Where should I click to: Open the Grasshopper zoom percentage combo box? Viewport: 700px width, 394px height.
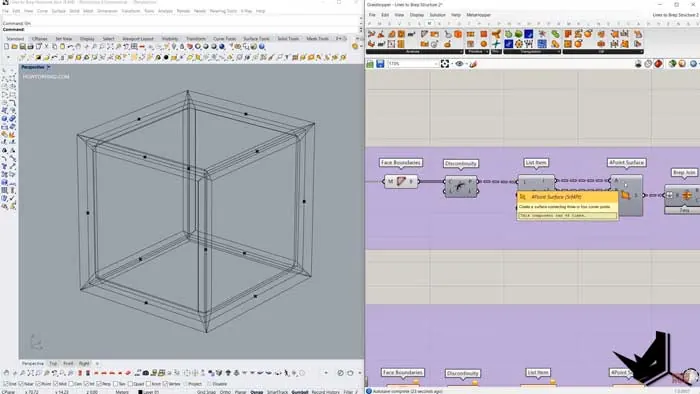[413, 64]
